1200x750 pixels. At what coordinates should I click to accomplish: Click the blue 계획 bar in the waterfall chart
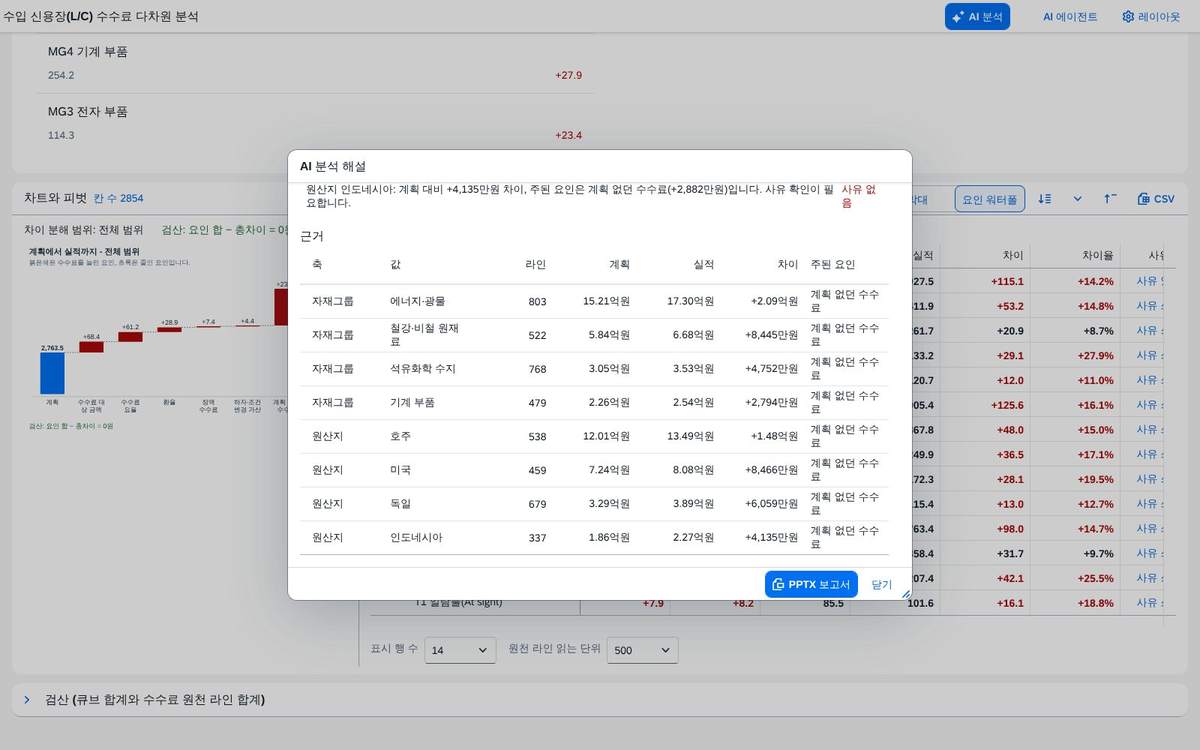pyautogui.click(x=52, y=373)
